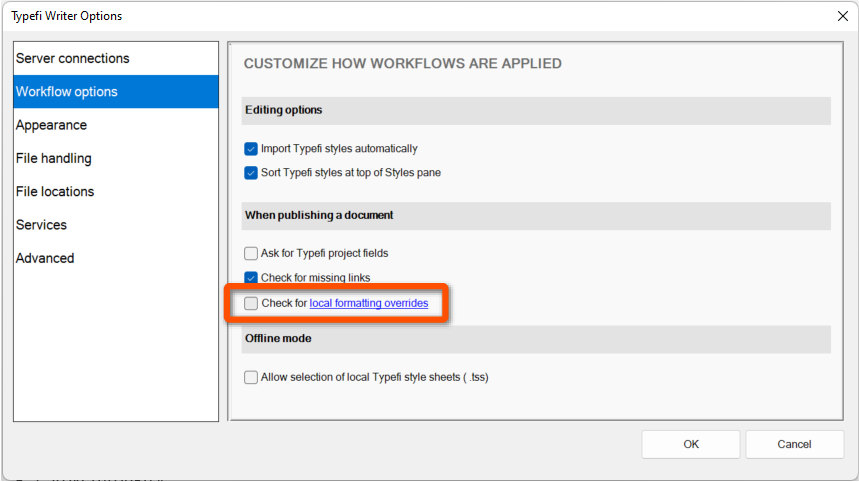Switch to File locations page
The image size is (859, 482).
coord(116,192)
